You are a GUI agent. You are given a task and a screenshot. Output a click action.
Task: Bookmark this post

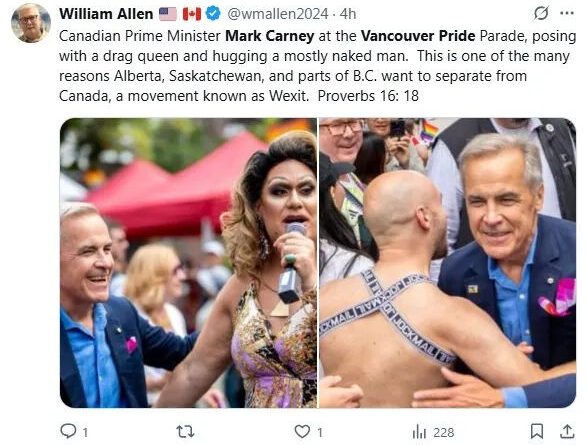click(537, 431)
